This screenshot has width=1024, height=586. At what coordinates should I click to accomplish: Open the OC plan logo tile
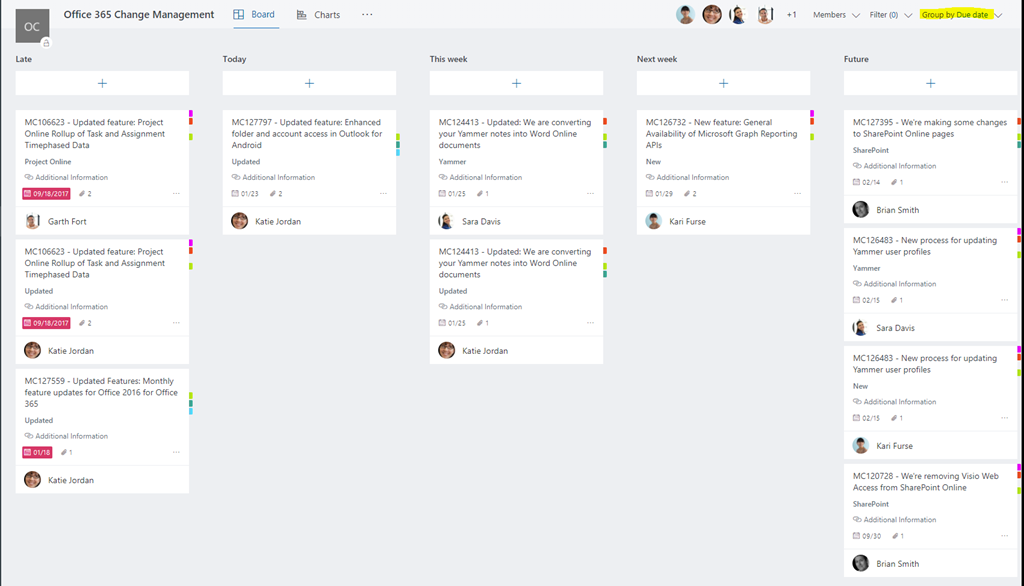click(x=32, y=26)
